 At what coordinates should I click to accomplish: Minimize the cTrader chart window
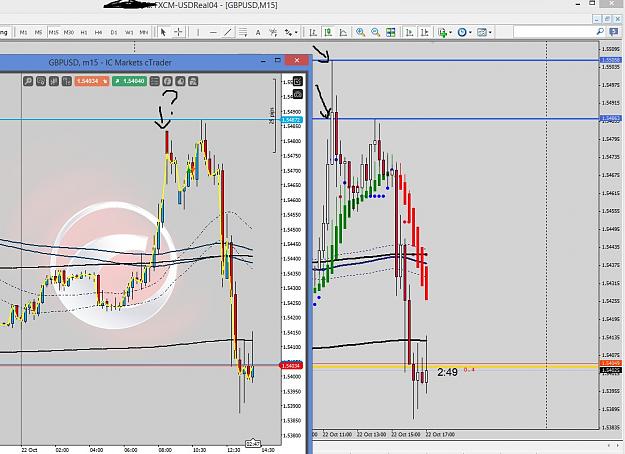pyautogui.click(x=263, y=61)
